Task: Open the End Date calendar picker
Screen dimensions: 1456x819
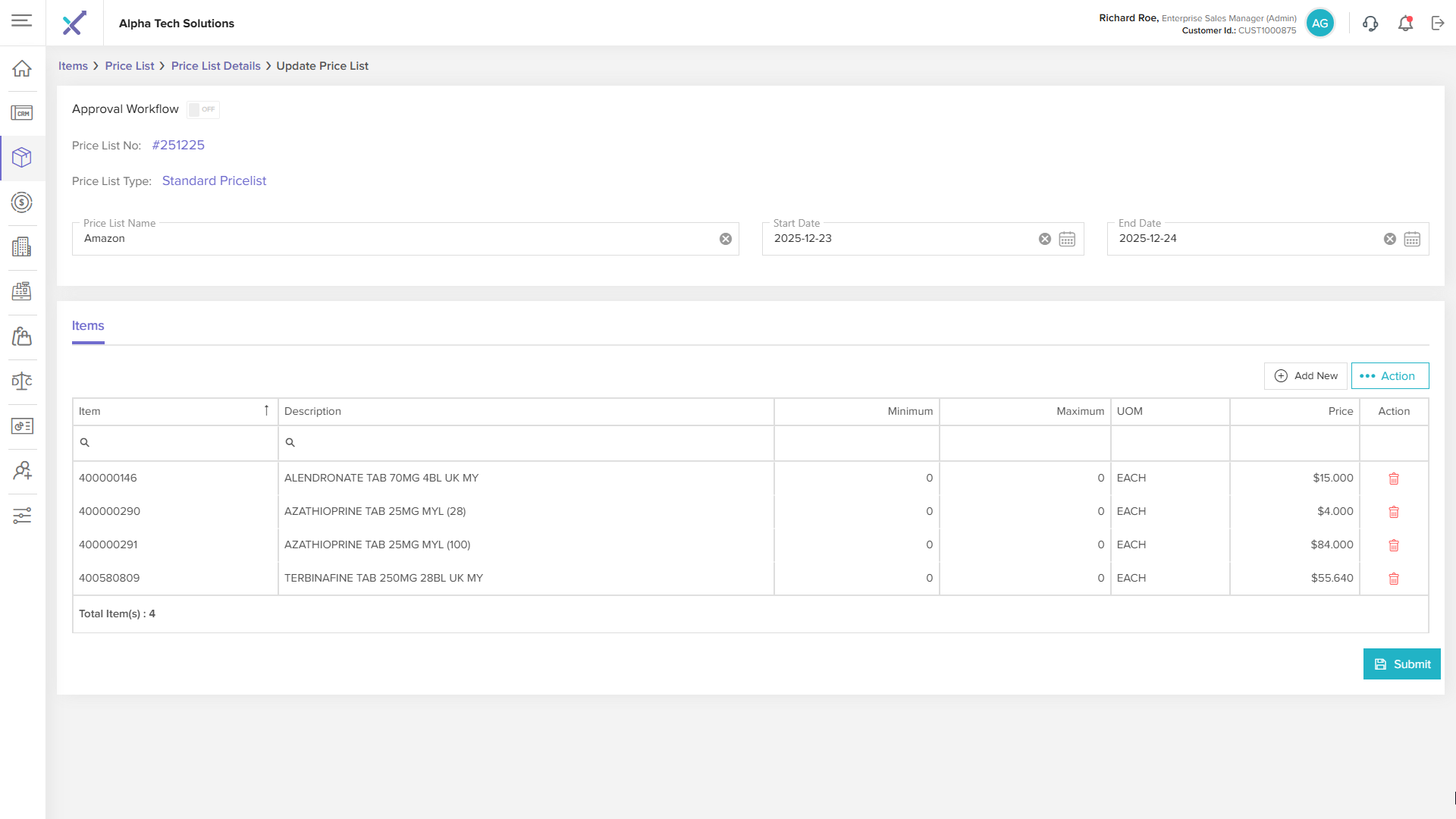Action: point(1411,239)
